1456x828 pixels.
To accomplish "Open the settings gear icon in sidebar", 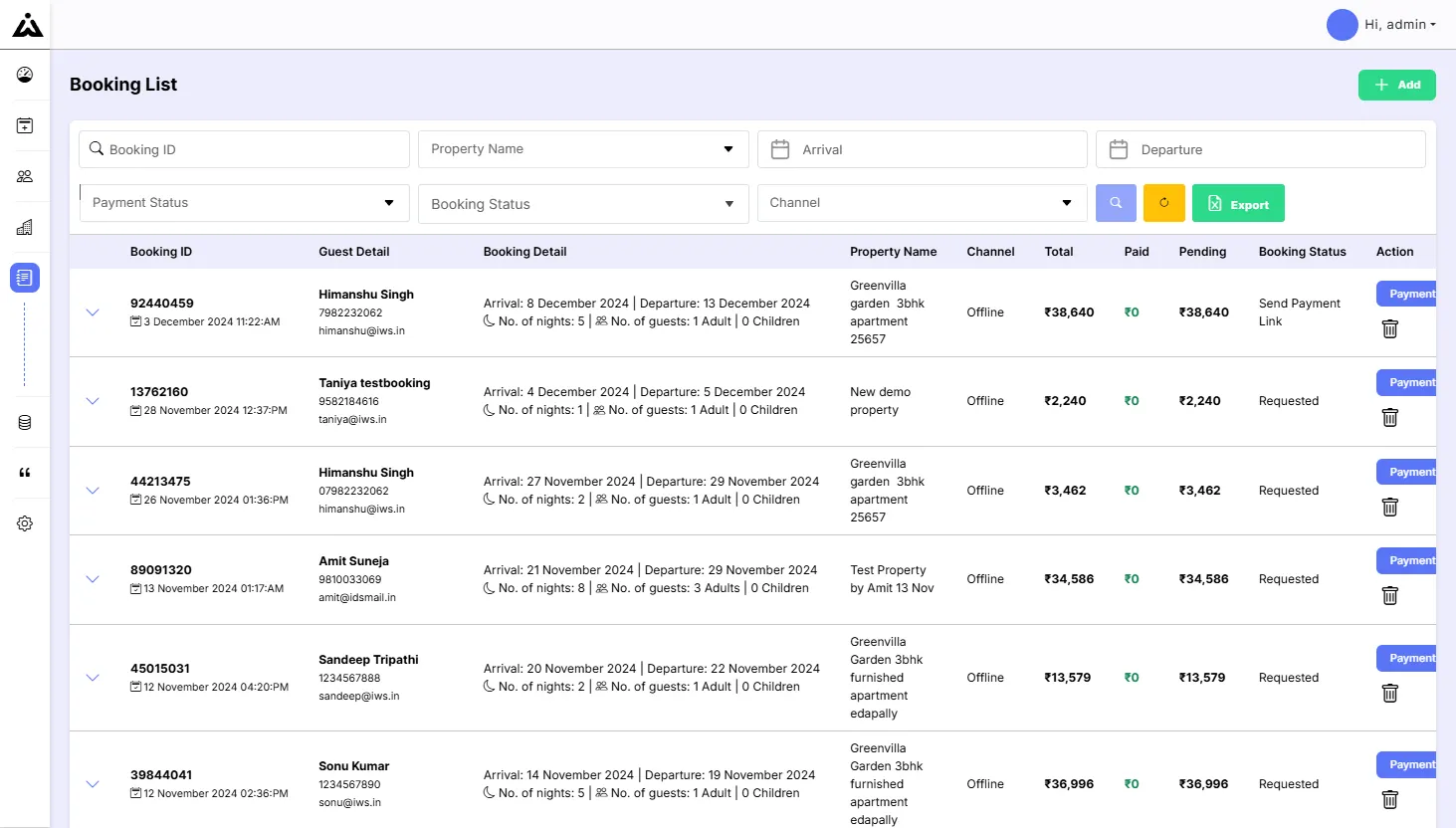I will pos(25,523).
